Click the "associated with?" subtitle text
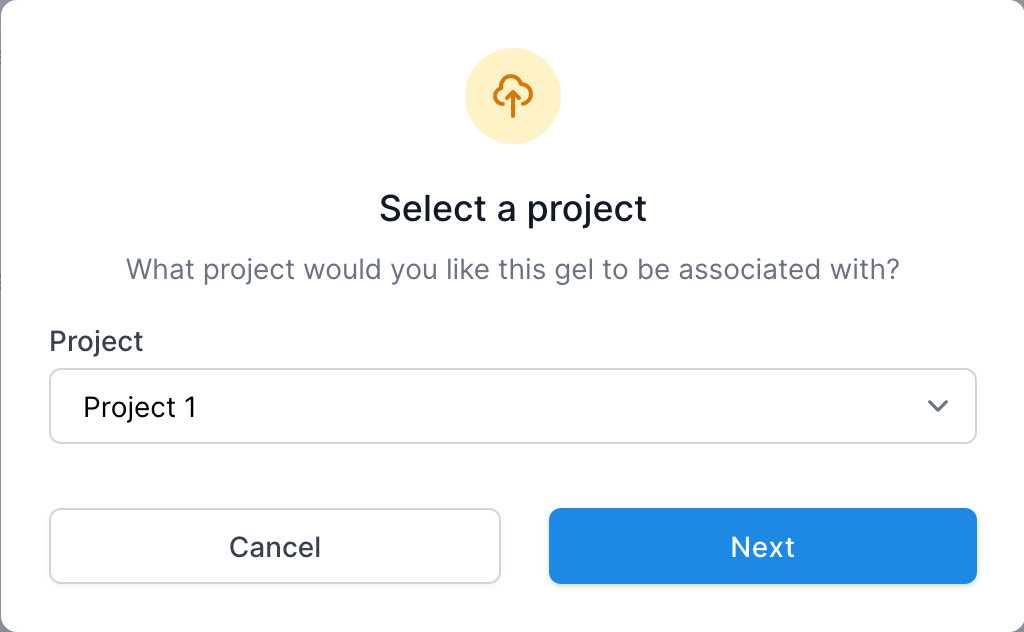1024x632 pixels. pos(789,269)
